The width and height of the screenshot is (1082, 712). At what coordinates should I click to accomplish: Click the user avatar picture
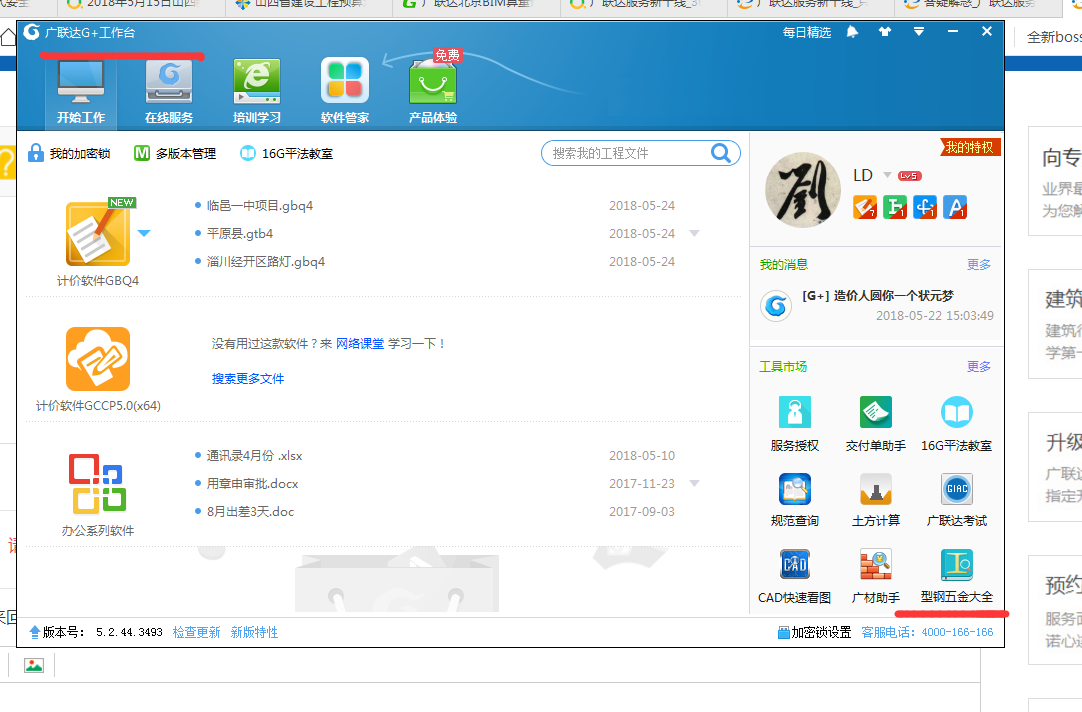pos(803,190)
